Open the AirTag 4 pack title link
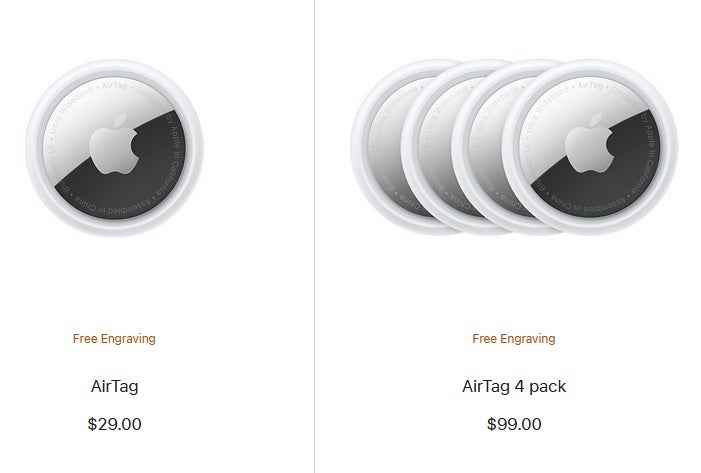This screenshot has width=701, height=473. tap(514, 386)
